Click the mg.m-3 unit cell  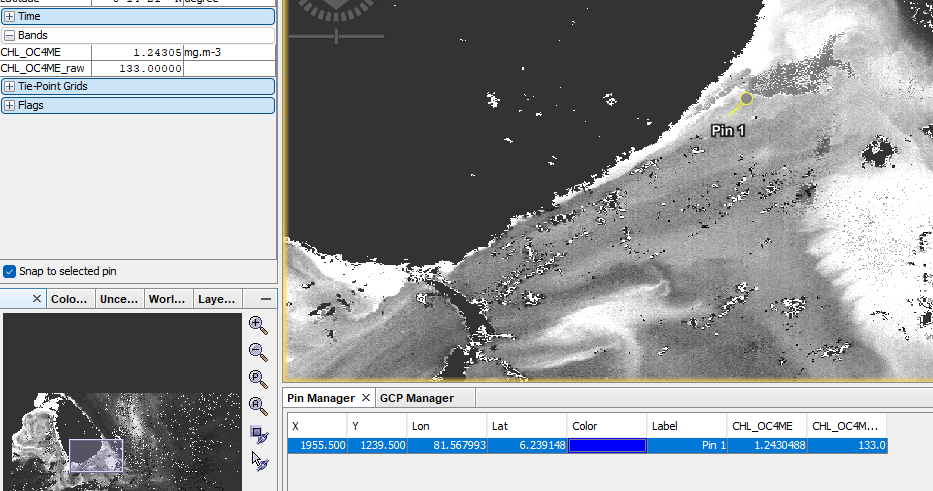tap(229, 52)
